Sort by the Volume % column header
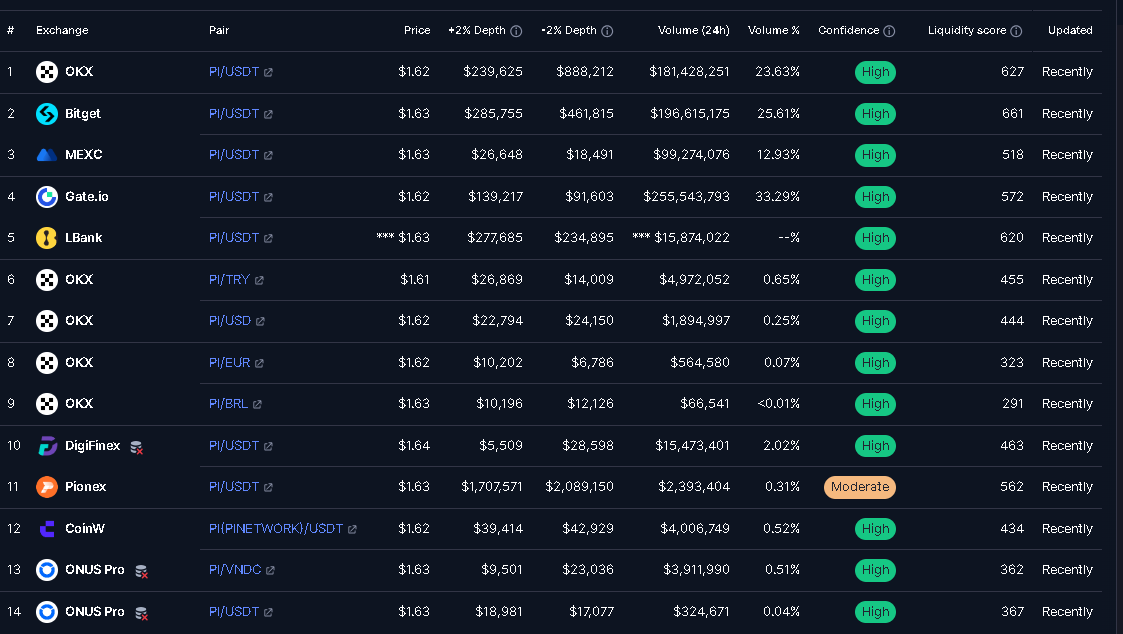Screen dimensions: 1123x634 [773, 30]
